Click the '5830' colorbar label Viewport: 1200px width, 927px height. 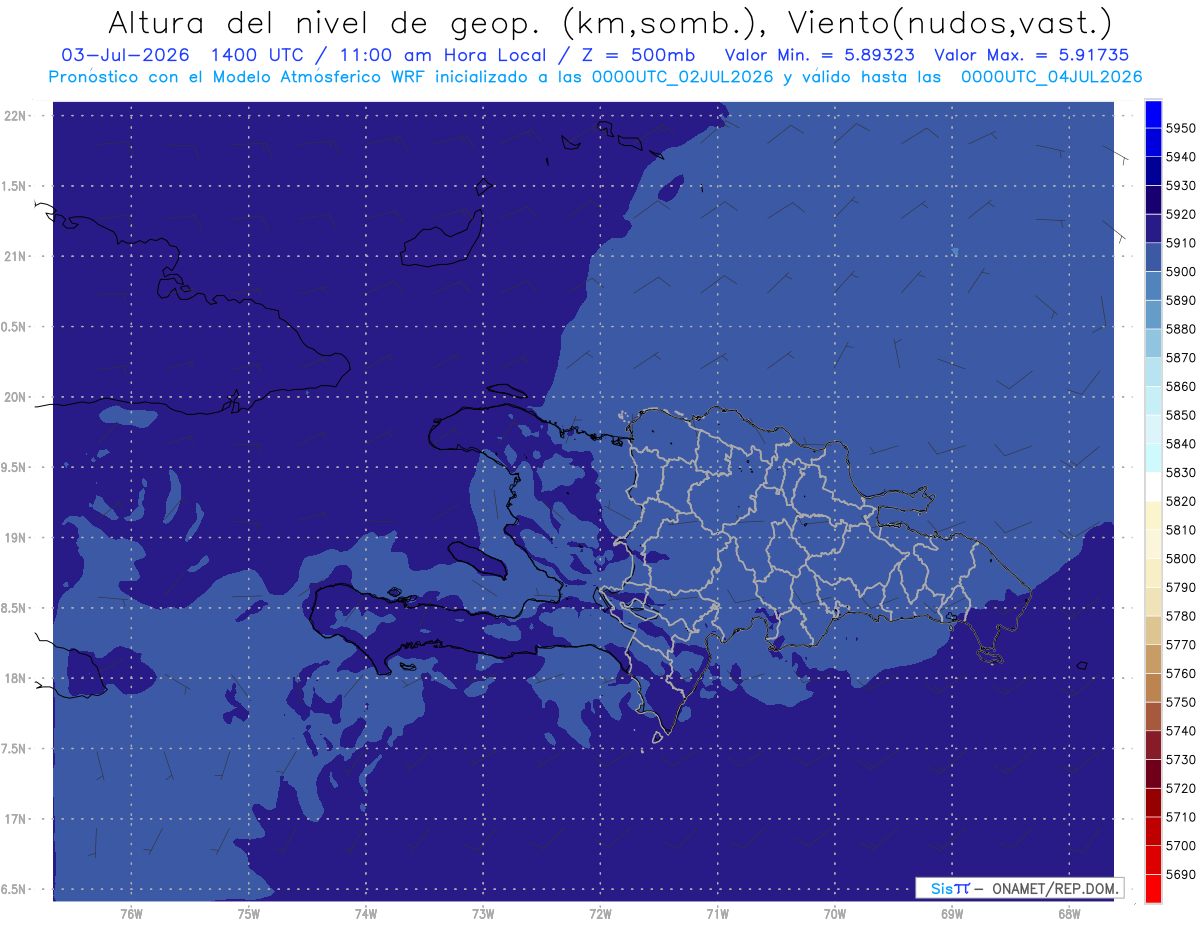1181,473
